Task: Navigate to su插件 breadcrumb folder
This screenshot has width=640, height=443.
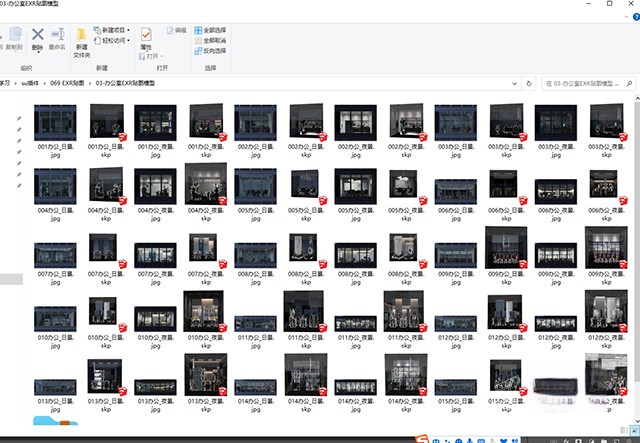Action: (31, 85)
